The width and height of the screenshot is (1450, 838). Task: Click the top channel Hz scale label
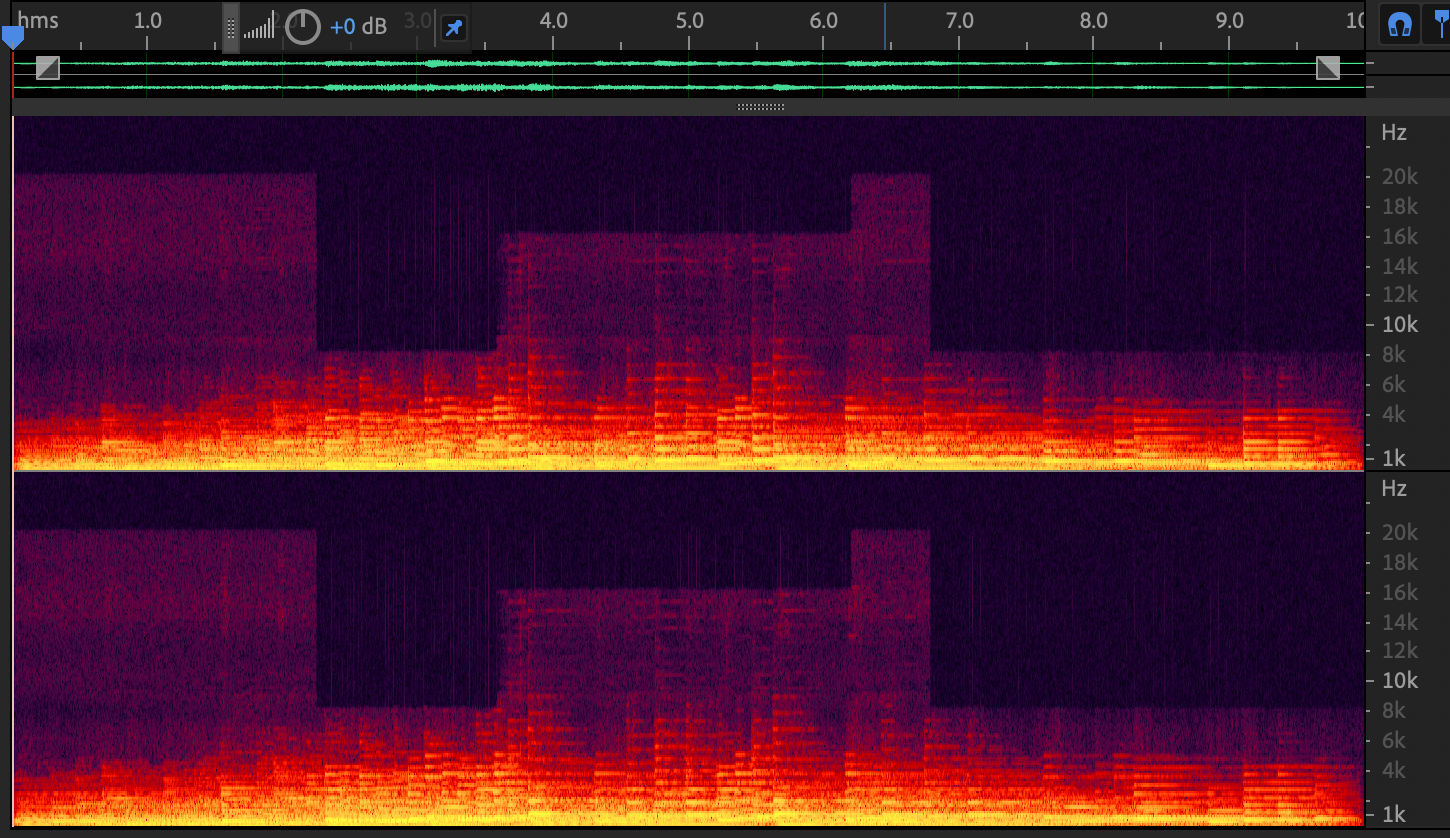coord(1393,132)
